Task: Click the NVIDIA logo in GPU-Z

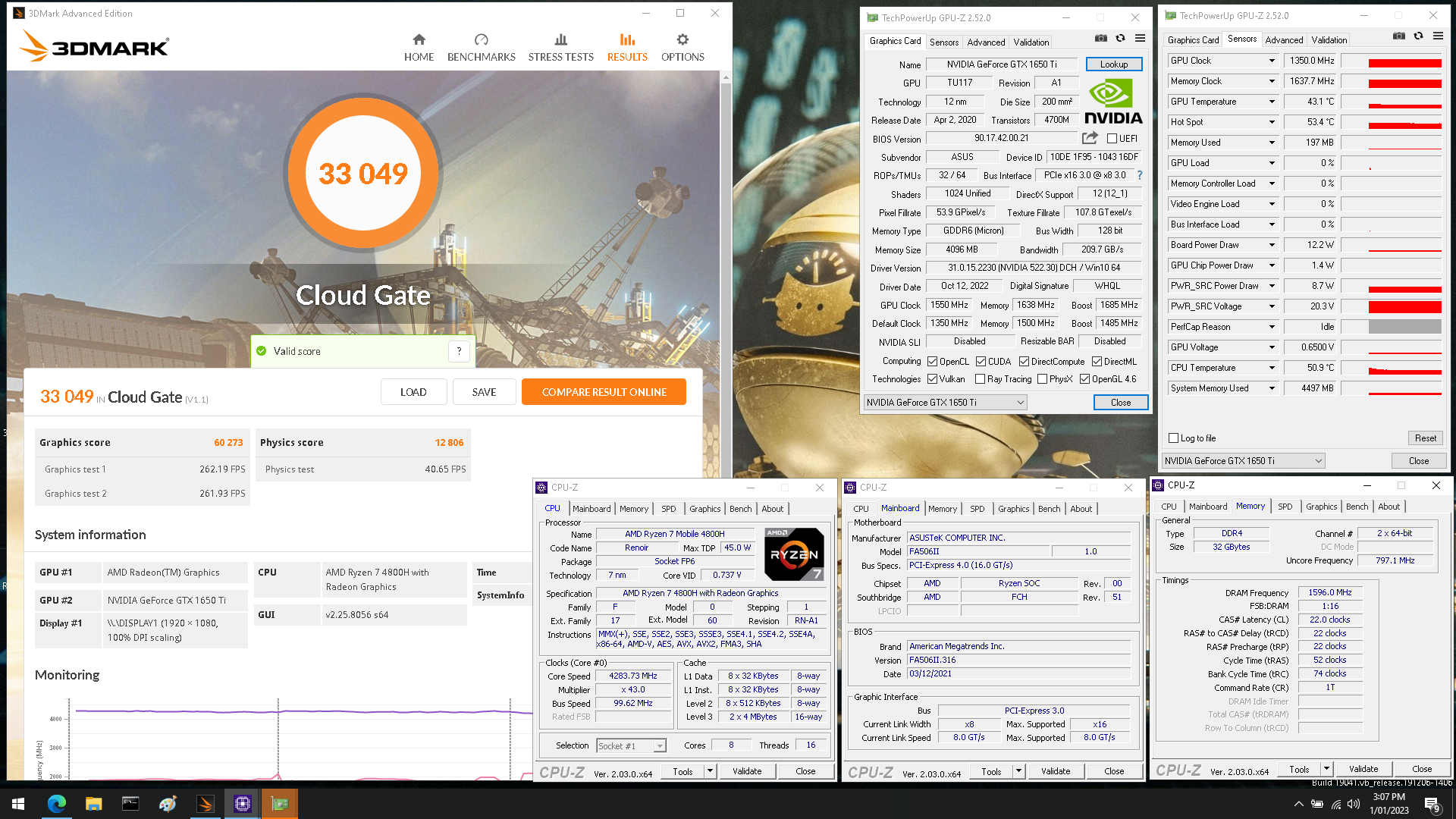Action: (x=1112, y=102)
